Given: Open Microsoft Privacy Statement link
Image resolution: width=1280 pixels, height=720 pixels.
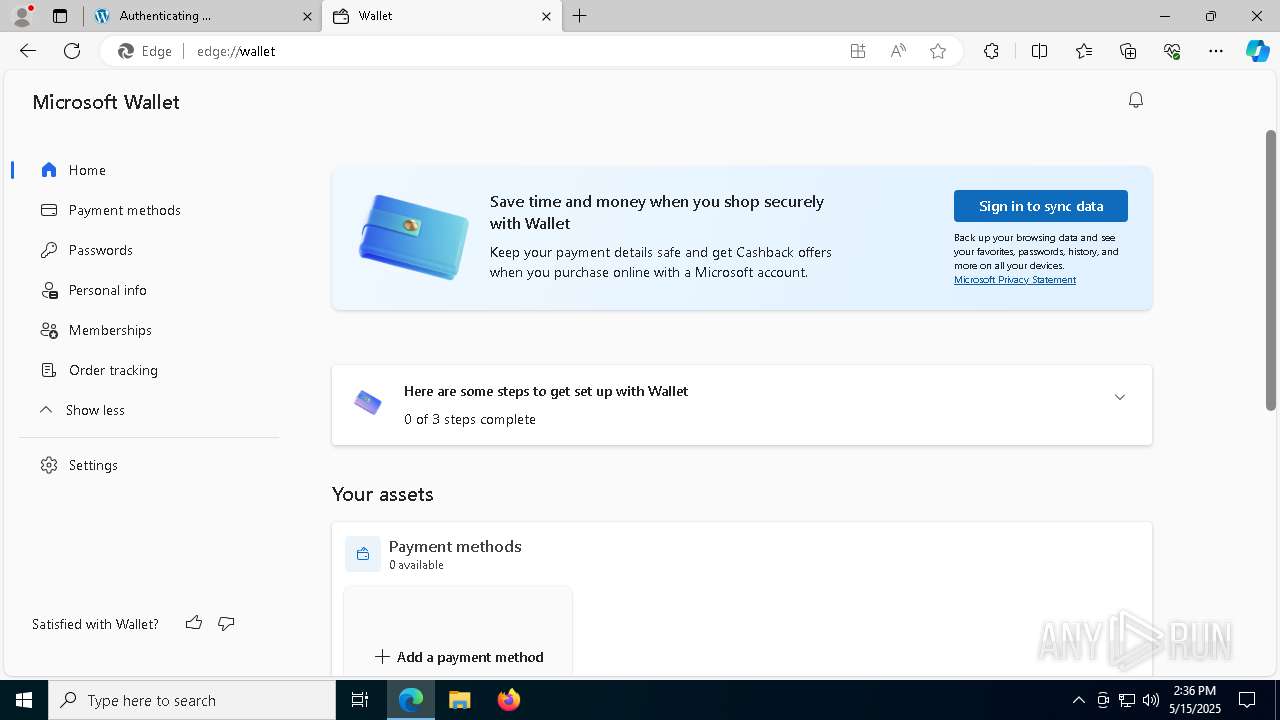Looking at the screenshot, I should [x=1014, y=280].
